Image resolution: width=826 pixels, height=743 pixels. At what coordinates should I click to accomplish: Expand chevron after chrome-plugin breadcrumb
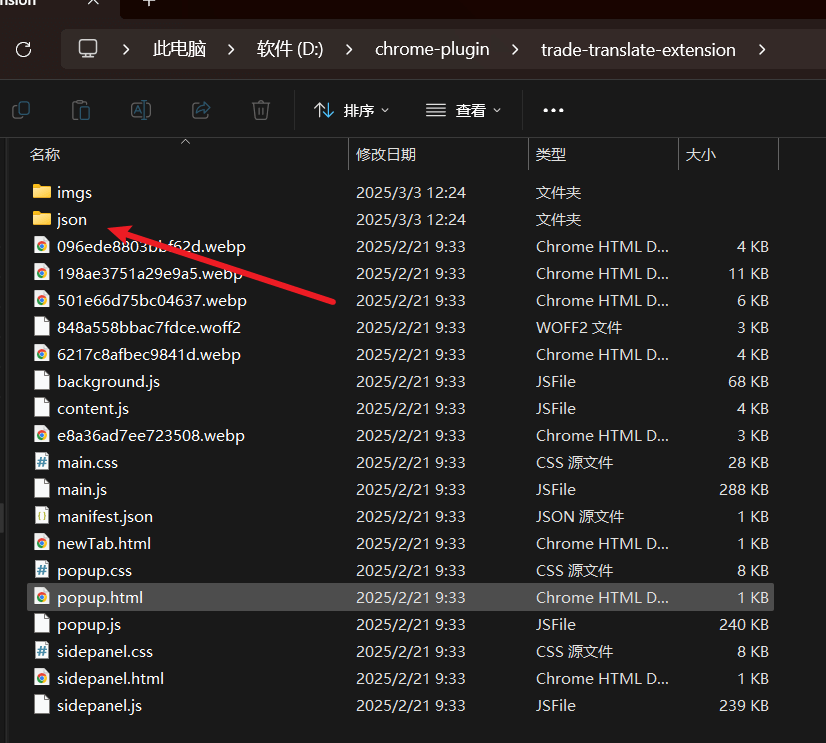(x=515, y=49)
